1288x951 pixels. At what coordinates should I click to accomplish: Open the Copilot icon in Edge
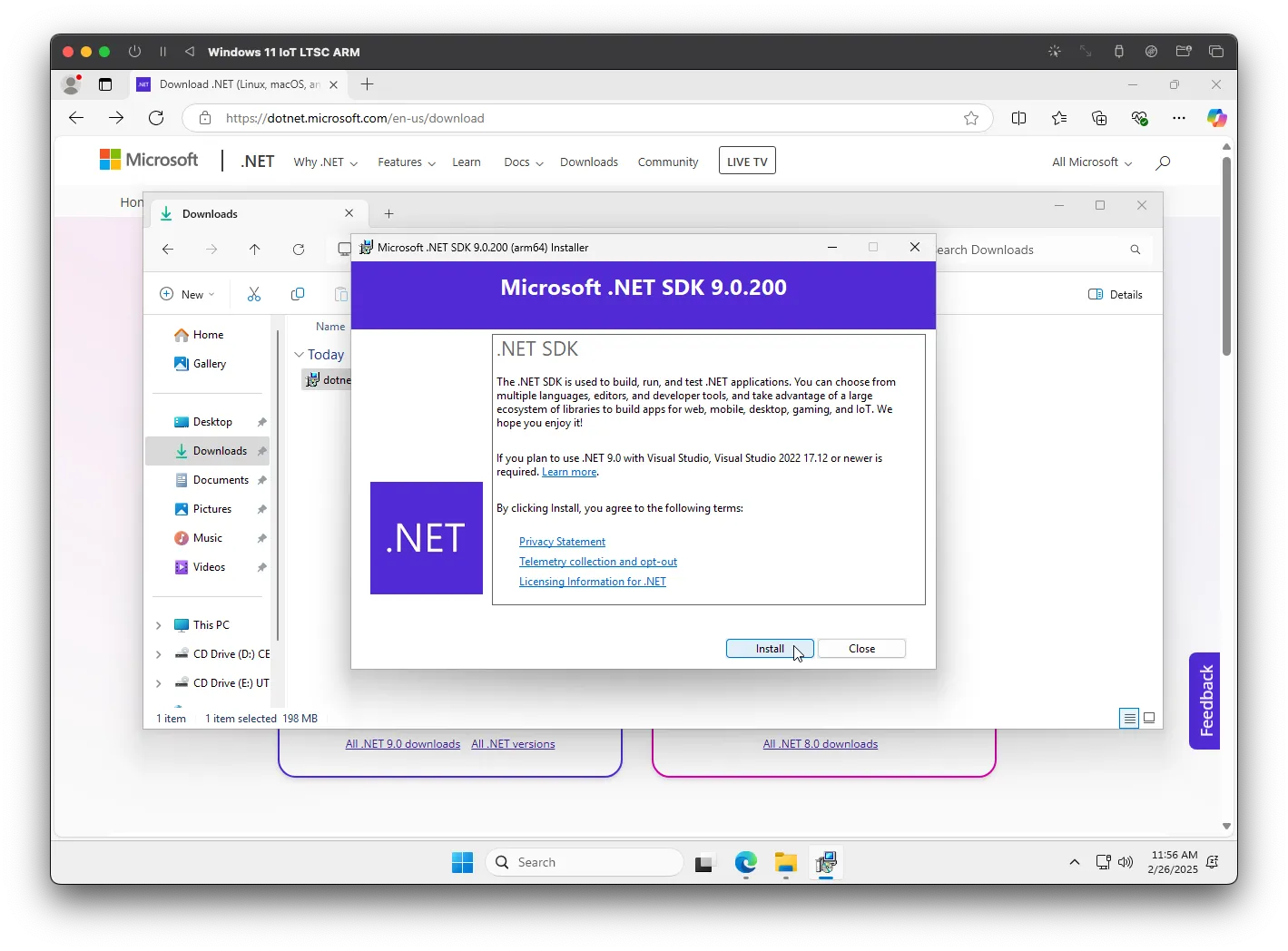click(x=1215, y=118)
